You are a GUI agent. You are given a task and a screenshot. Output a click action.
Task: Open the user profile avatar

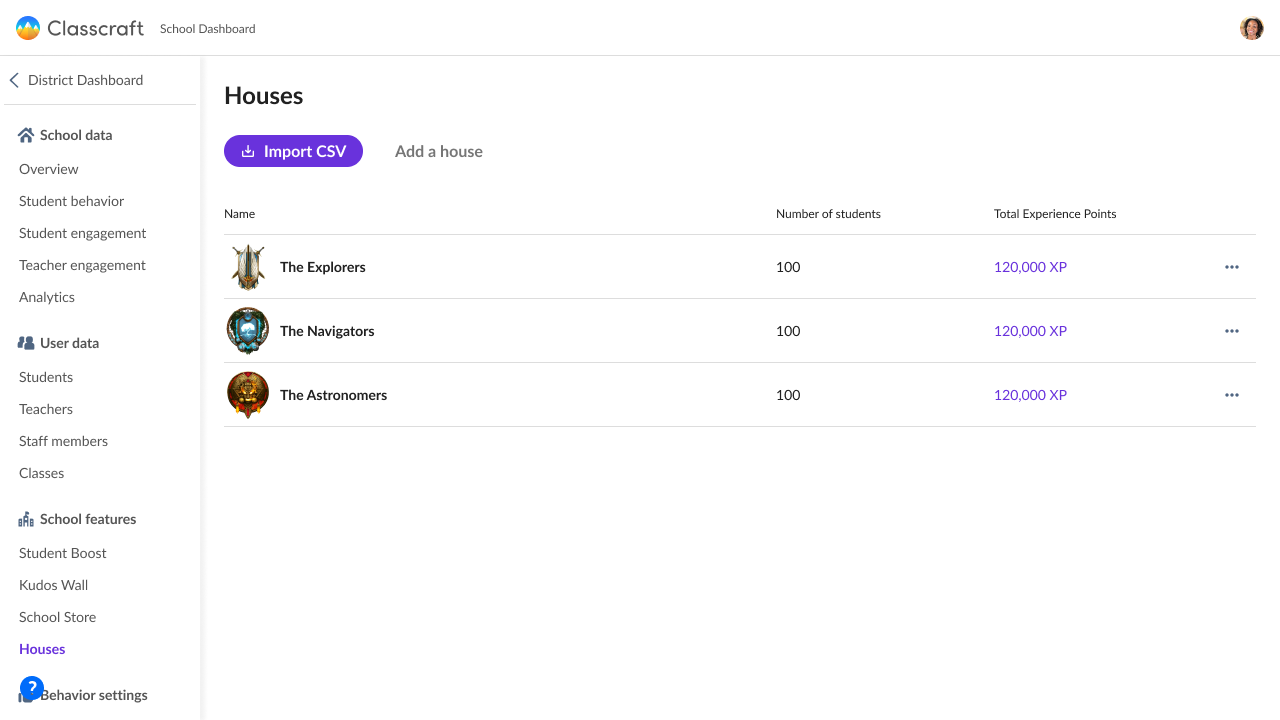1252,28
